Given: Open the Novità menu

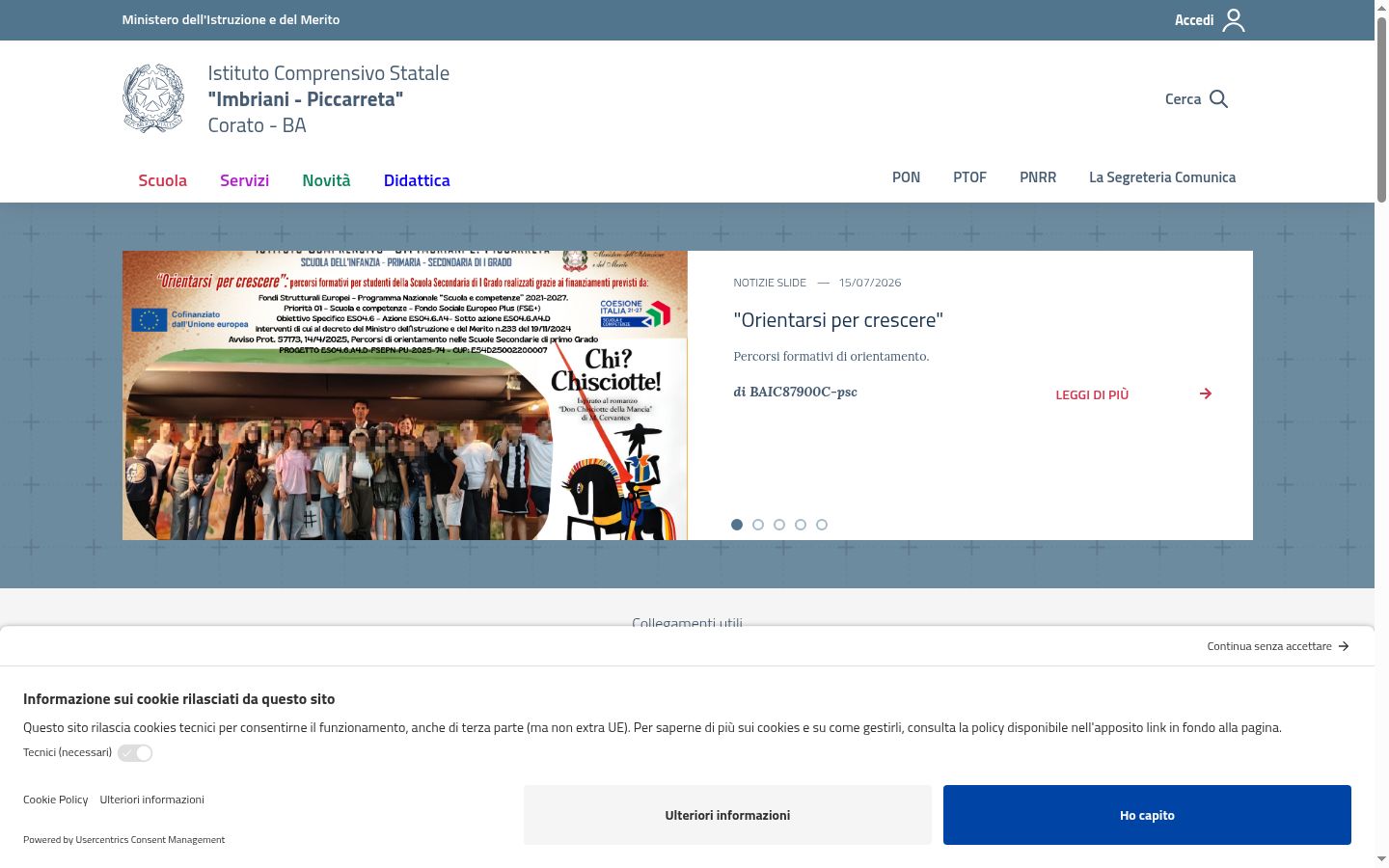Looking at the screenshot, I should pyautogui.click(x=326, y=180).
